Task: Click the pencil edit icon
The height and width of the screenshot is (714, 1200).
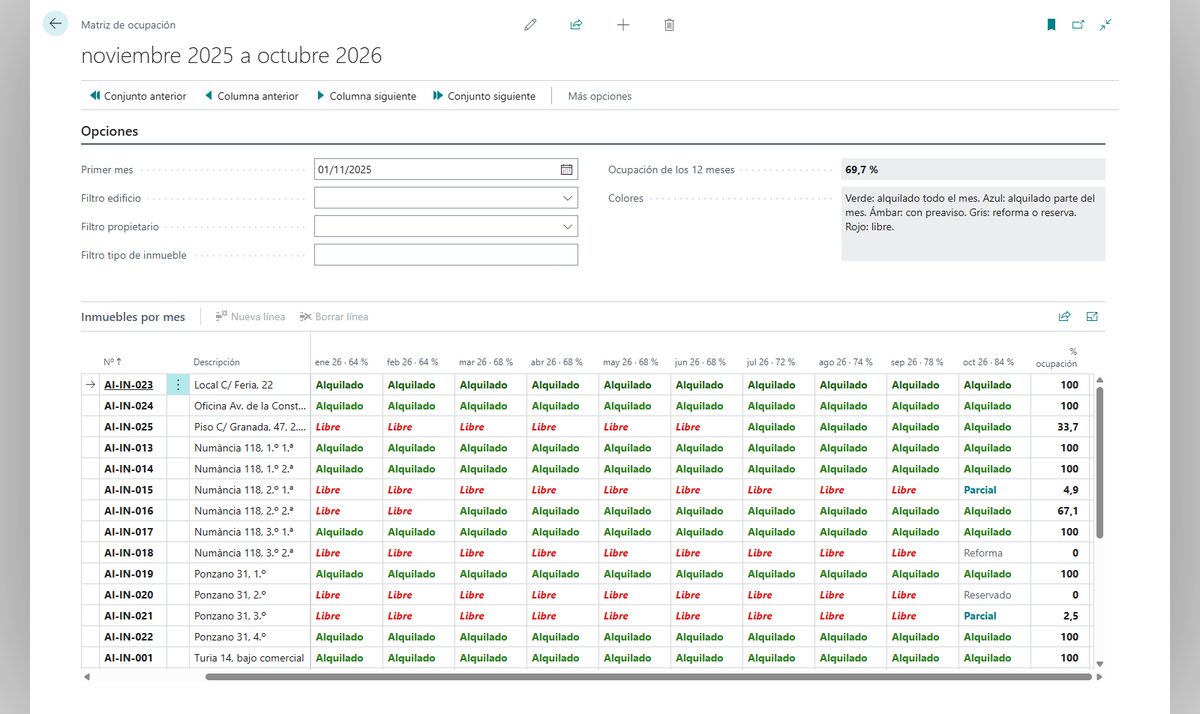Action: tap(530, 24)
